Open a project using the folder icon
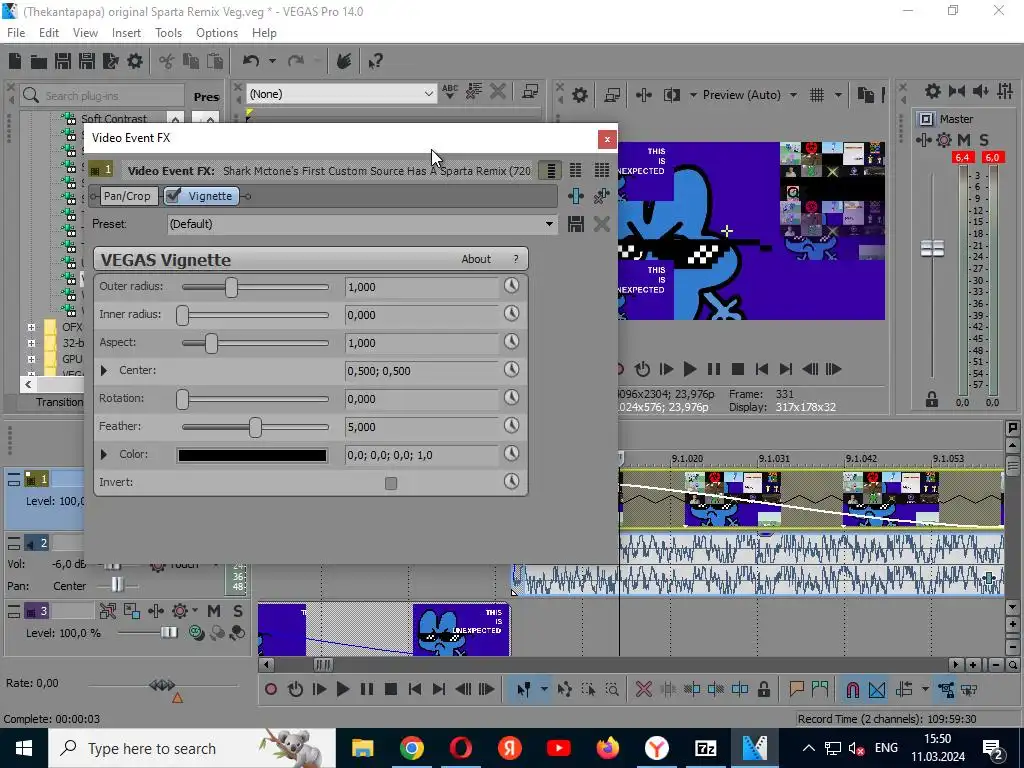 pyautogui.click(x=39, y=61)
